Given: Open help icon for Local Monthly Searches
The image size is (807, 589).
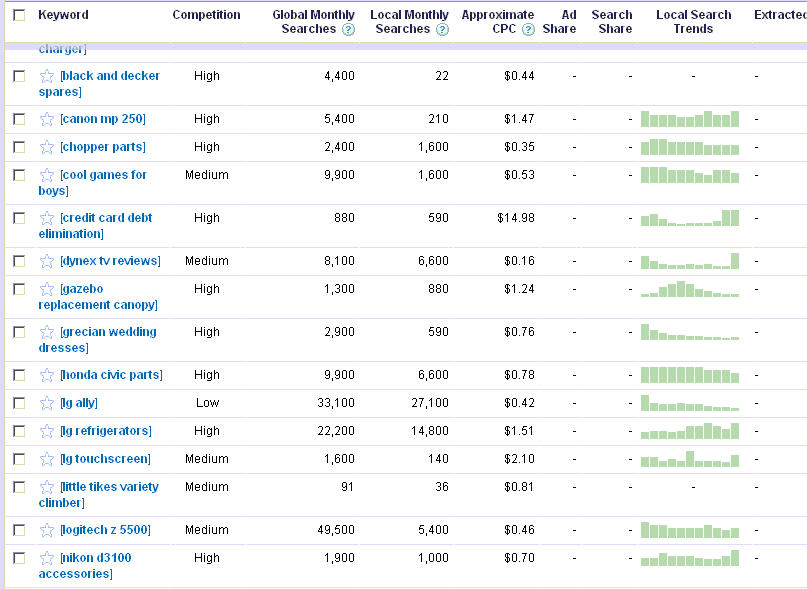Looking at the screenshot, I should coord(442,29).
